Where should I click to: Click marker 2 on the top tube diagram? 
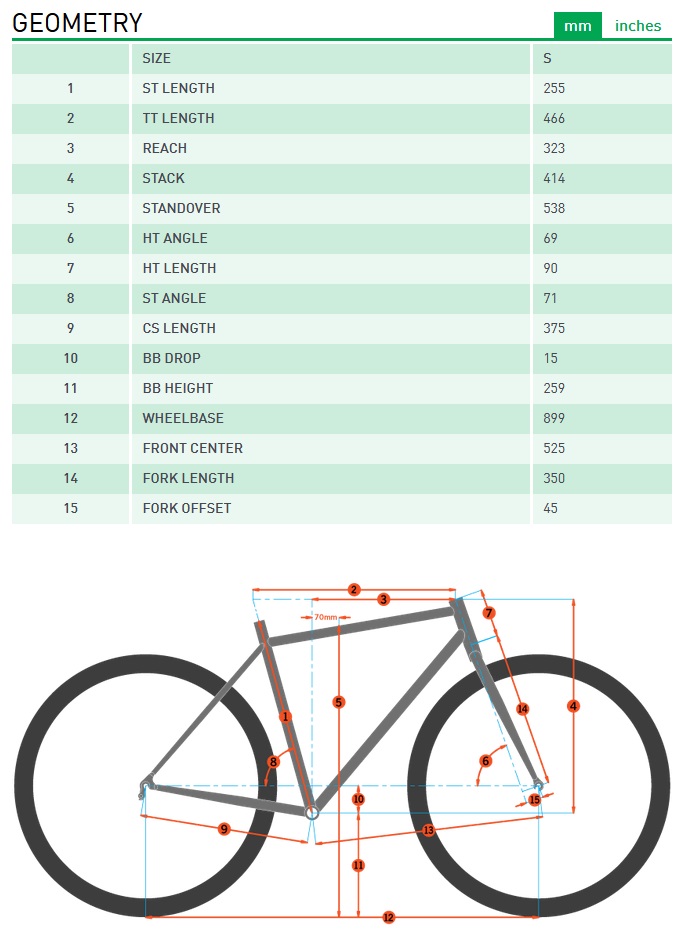[354, 589]
